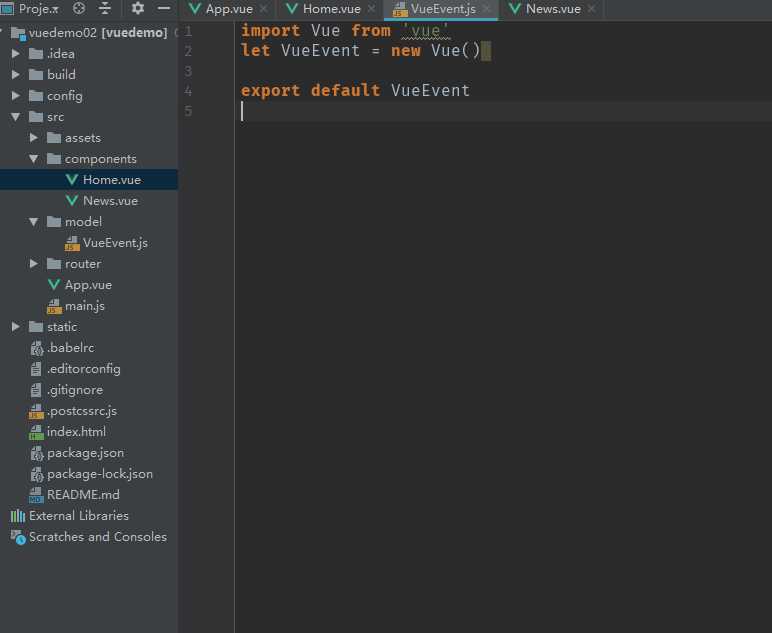Click the locate/scroll-from-source target icon
The width and height of the screenshot is (772, 633).
click(79, 8)
